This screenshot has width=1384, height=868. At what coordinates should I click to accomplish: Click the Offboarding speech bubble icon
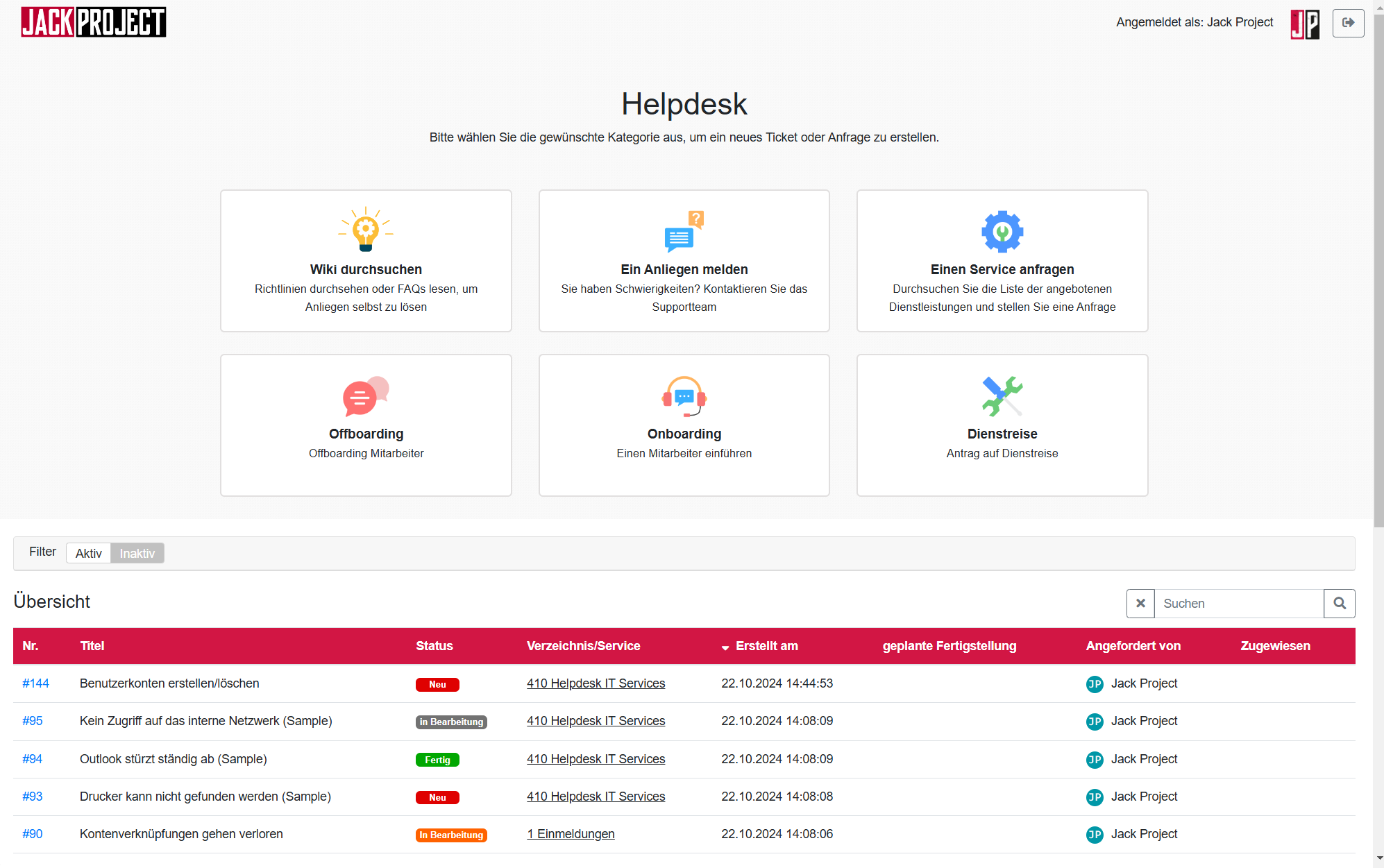click(366, 395)
